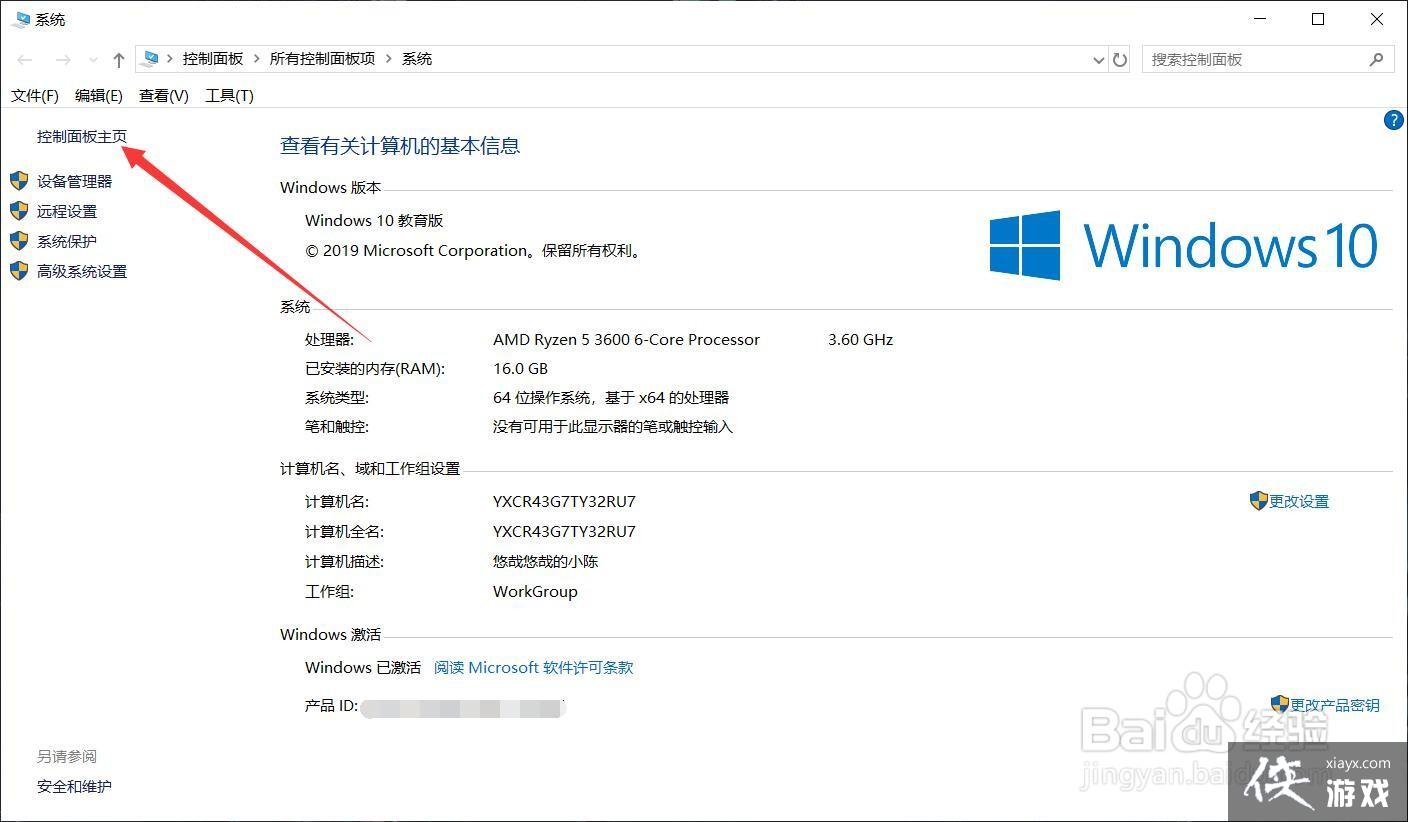Open 系统保护 in the sidebar
1408x822 pixels.
pos(67,241)
